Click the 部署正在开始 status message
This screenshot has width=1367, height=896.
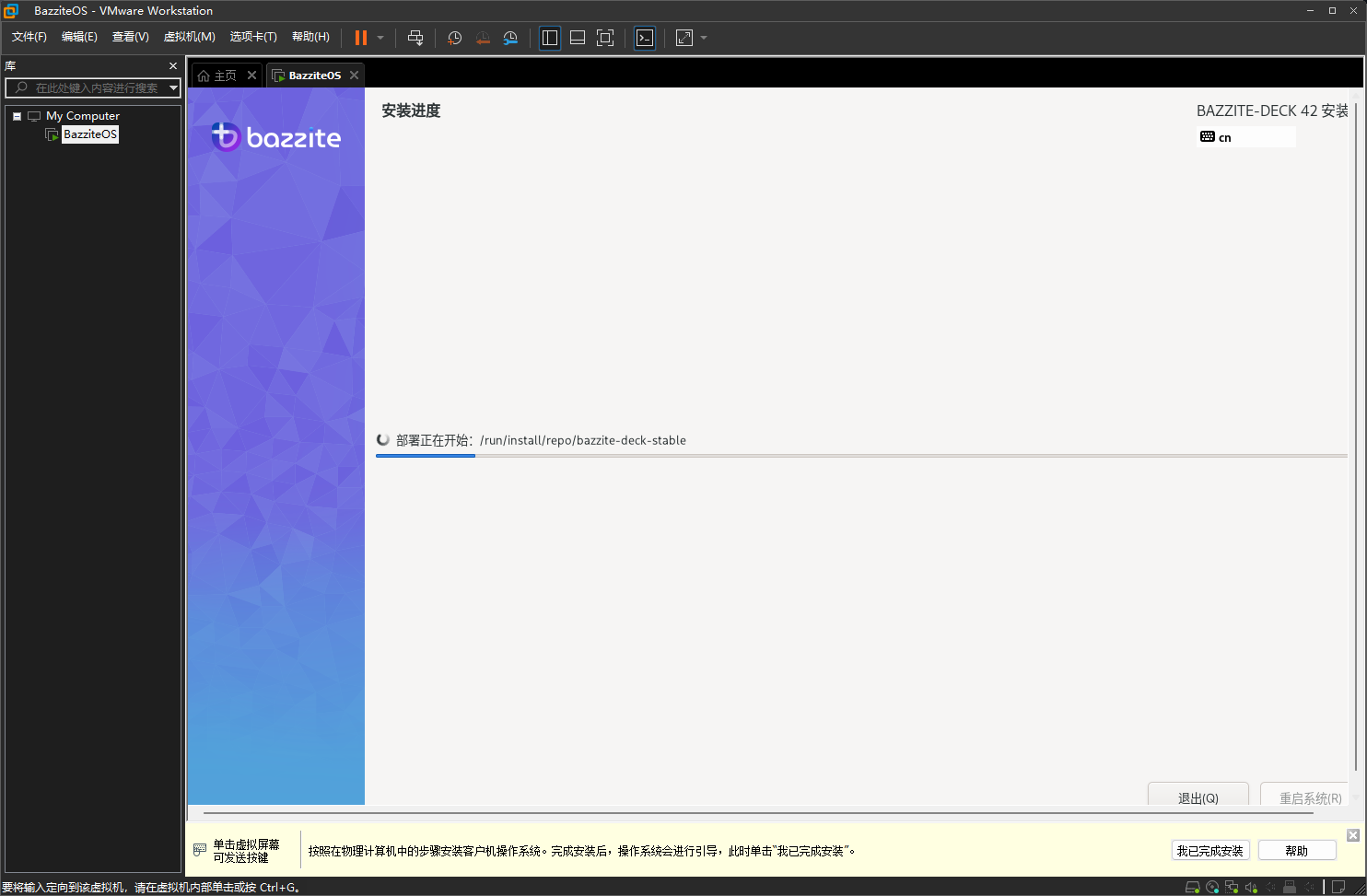(541, 440)
